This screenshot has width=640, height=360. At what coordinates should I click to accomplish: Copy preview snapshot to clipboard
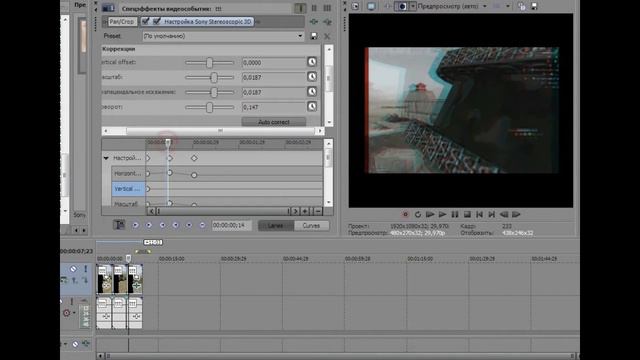522,6
